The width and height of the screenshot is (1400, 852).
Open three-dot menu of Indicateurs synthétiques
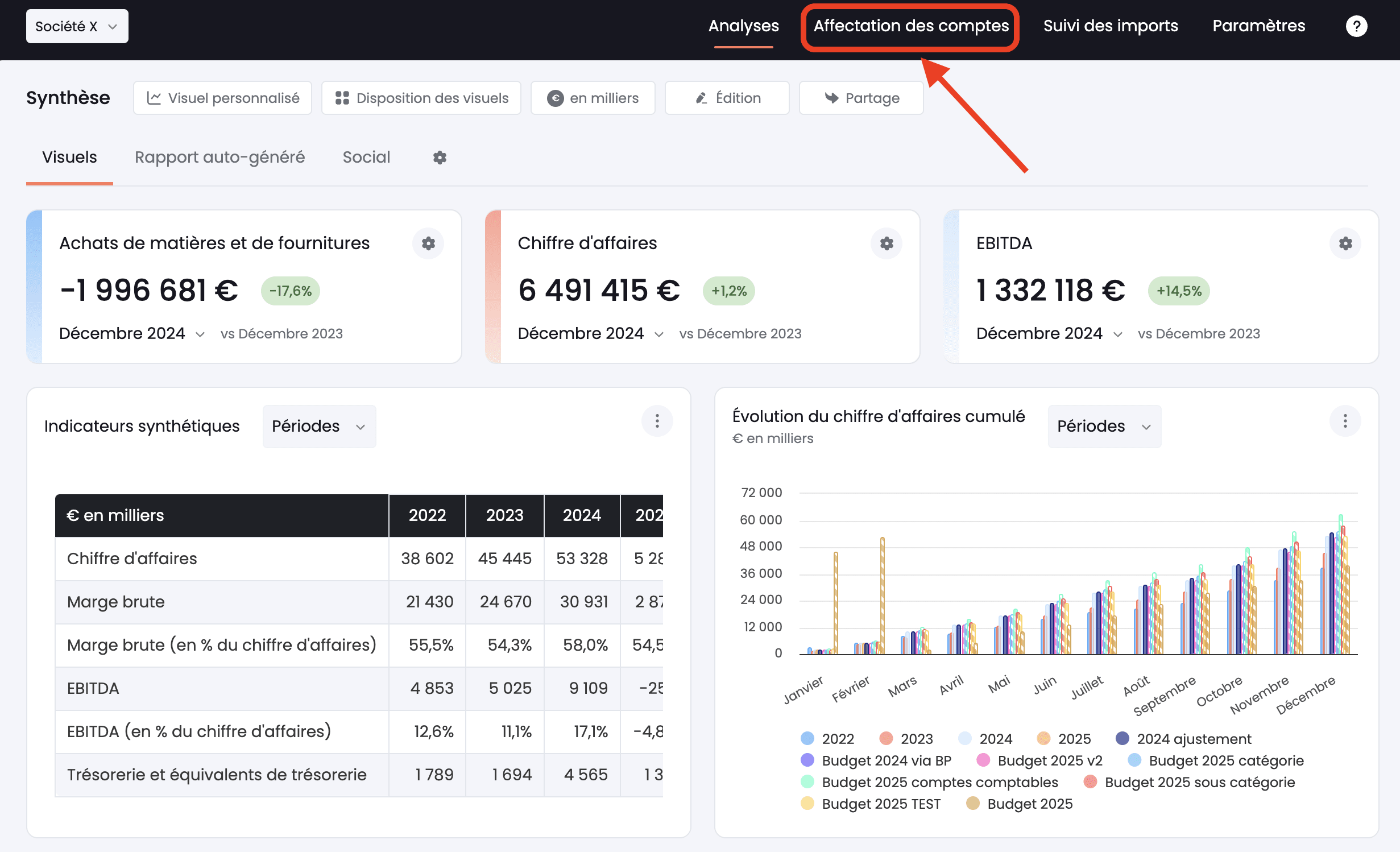pos(657,421)
